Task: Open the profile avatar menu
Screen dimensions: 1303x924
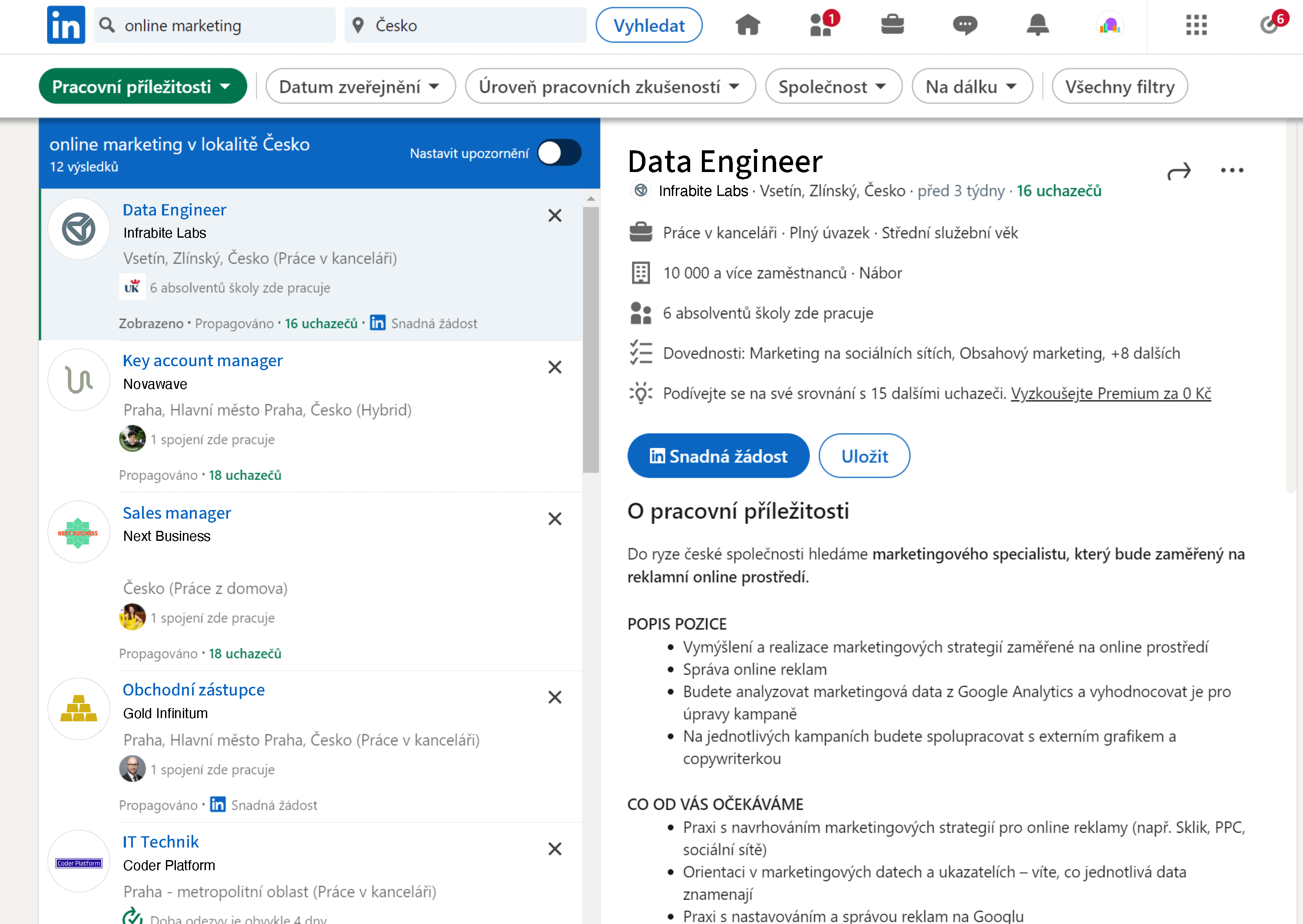Action: click(x=1110, y=25)
